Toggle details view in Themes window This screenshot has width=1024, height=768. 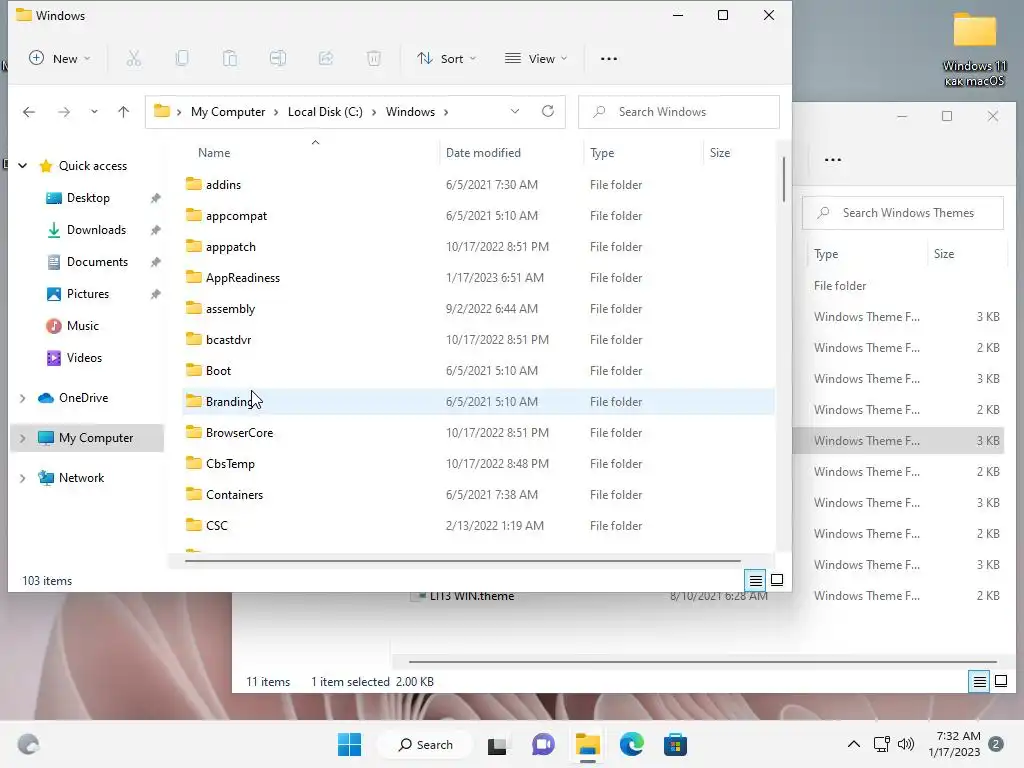pos(980,682)
